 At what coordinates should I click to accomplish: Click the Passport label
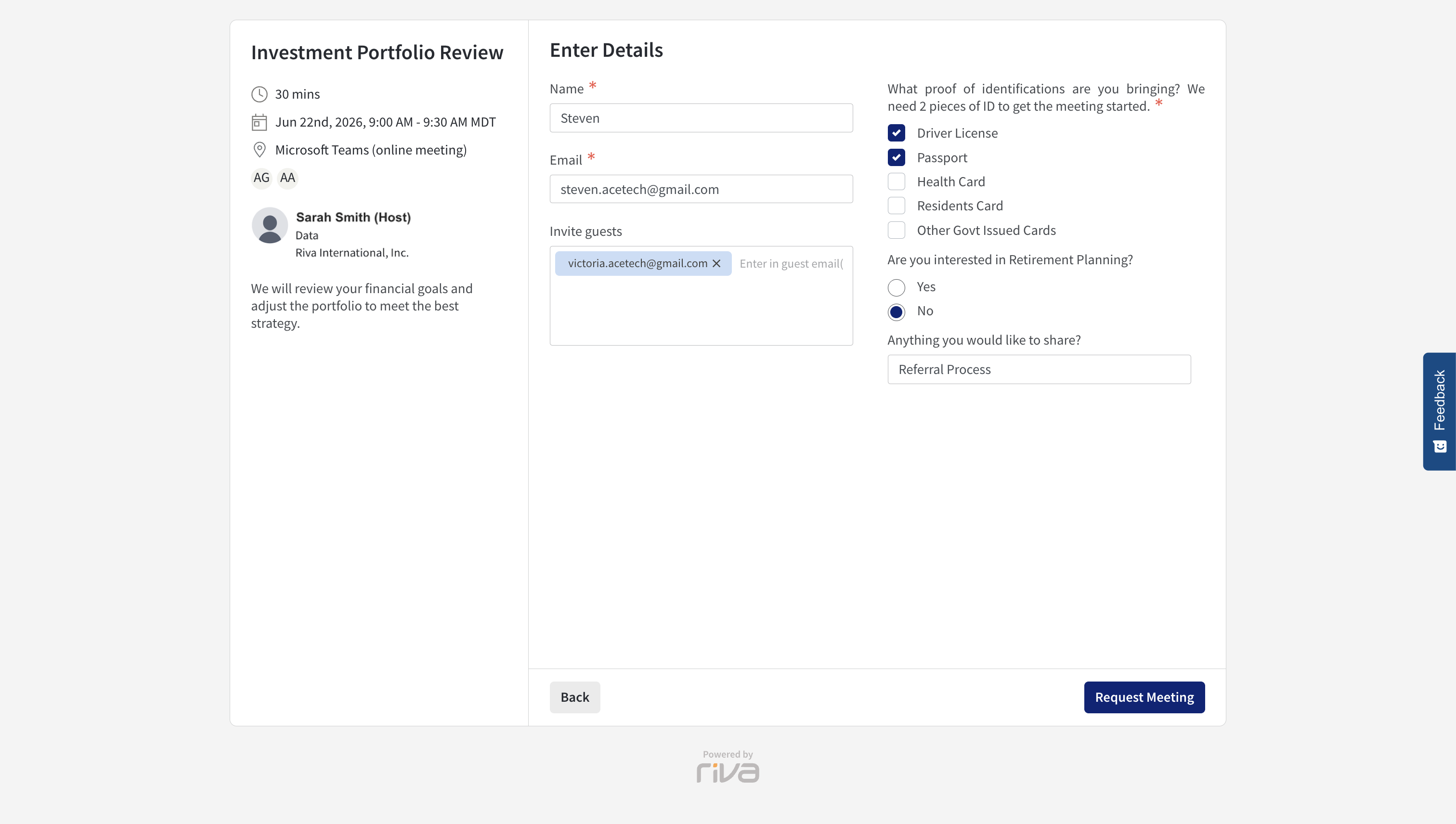(942, 158)
